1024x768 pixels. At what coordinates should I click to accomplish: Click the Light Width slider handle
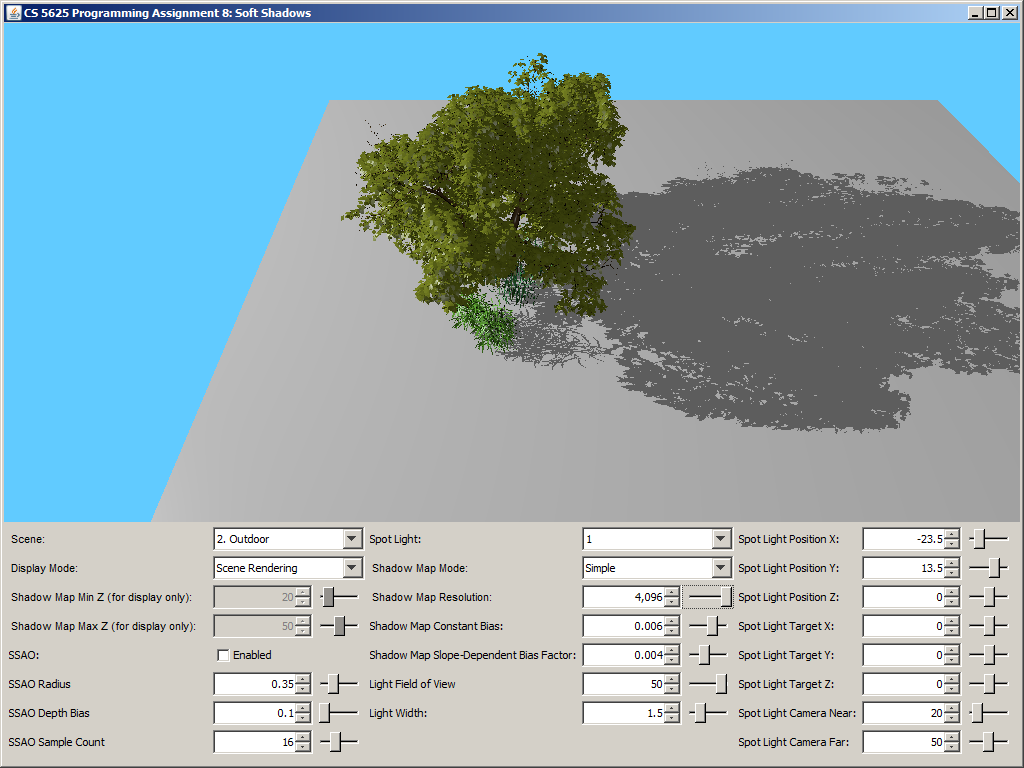click(701, 713)
